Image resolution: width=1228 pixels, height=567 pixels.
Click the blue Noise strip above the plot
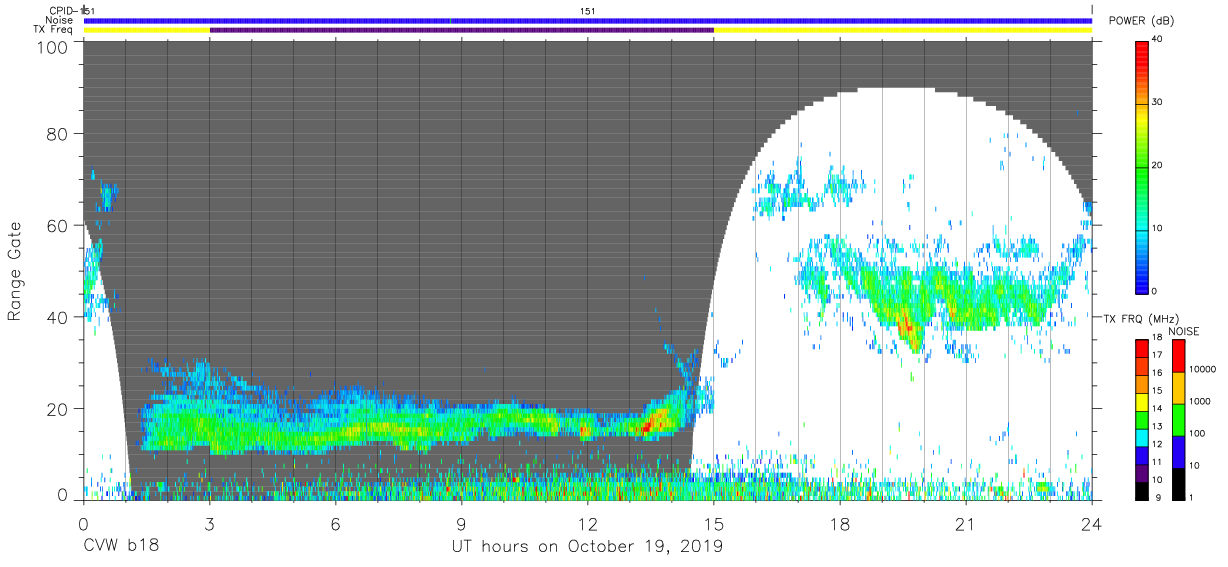pyautogui.click(x=588, y=20)
